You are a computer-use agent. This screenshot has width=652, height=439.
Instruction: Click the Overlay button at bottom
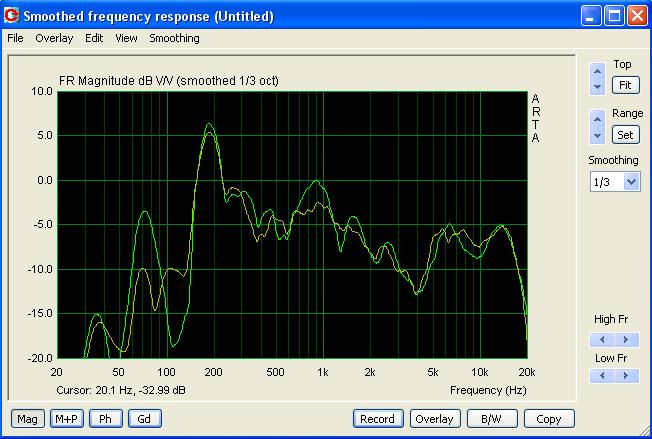pos(435,419)
